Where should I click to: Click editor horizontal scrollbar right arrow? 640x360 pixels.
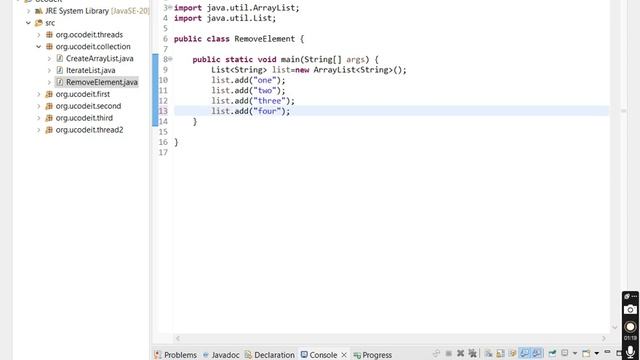[x=604, y=338]
